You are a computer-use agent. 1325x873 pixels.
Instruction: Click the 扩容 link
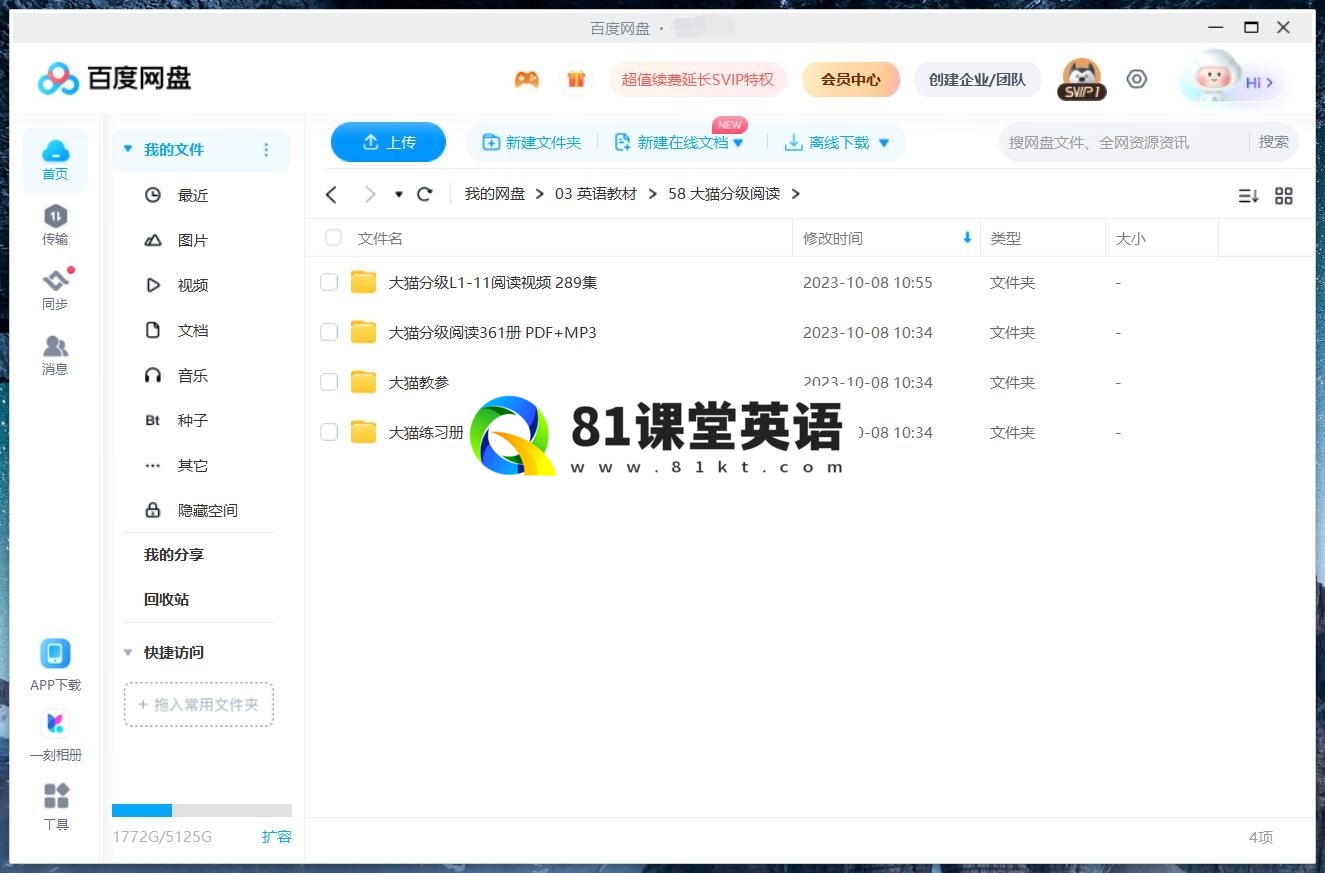tap(277, 836)
